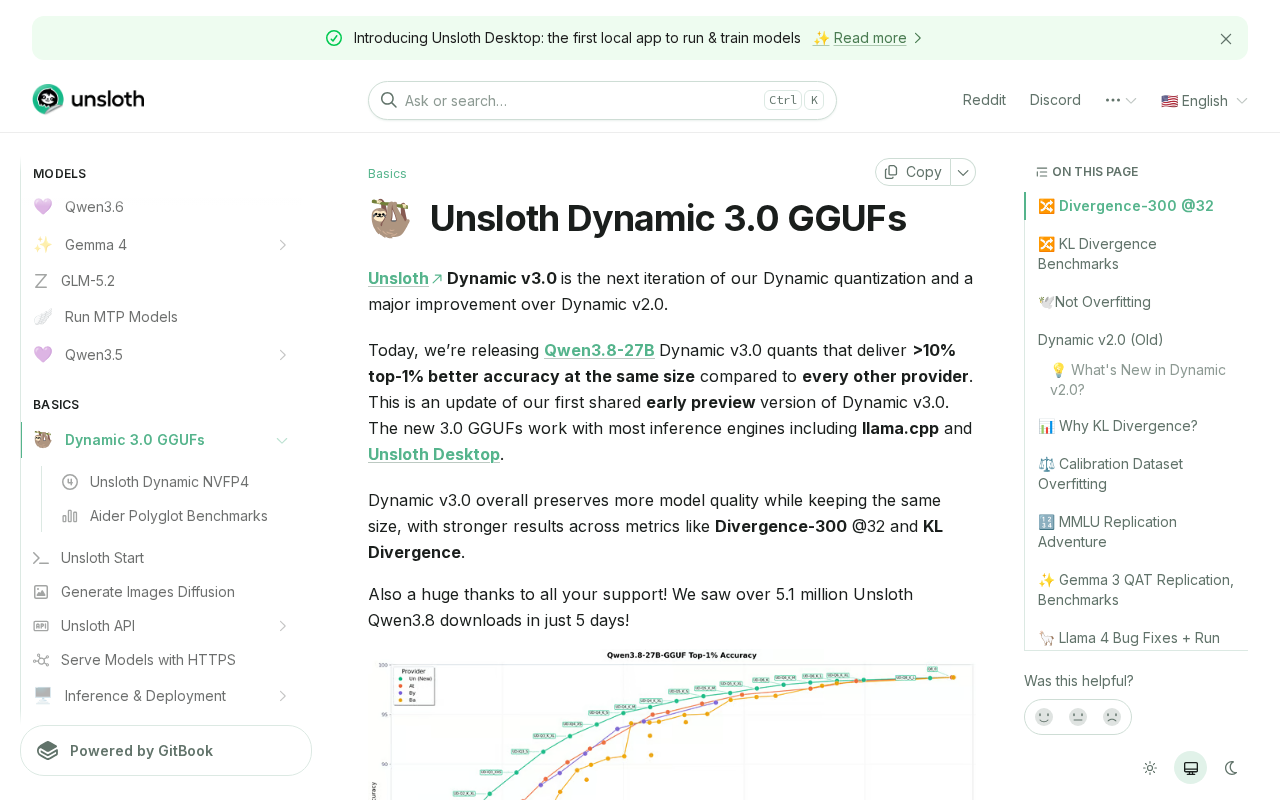Click the image icon beside Generate Images Diffusion
1280x800 pixels.
coord(41,592)
